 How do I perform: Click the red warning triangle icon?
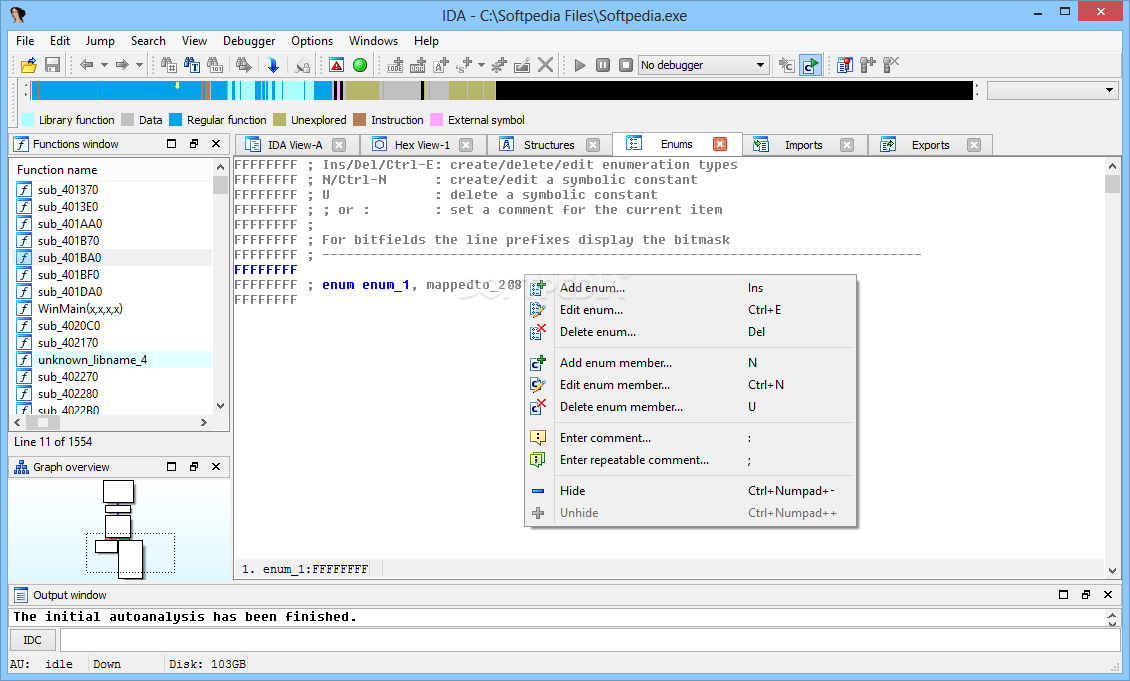tap(337, 65)
